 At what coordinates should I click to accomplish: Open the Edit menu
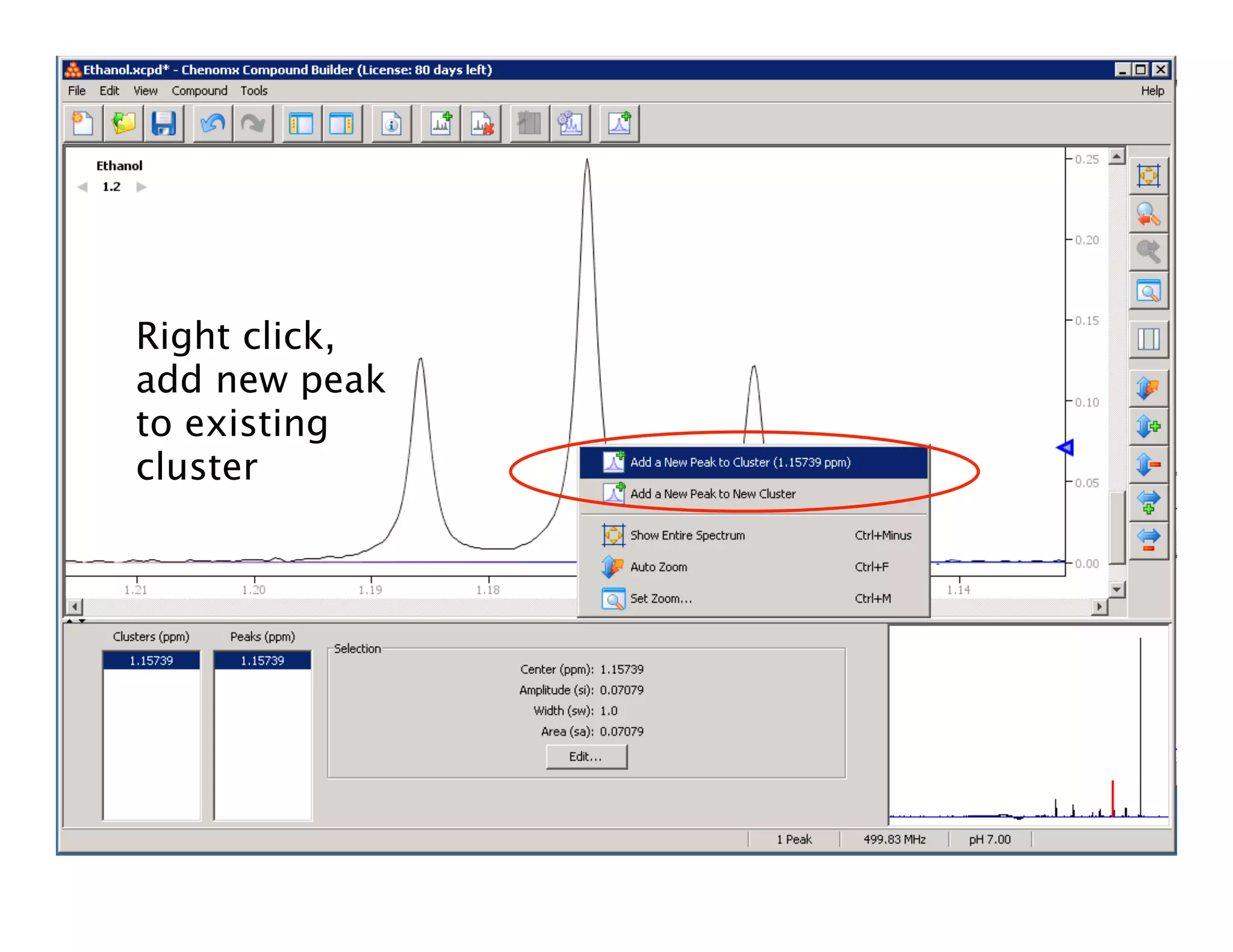point(109,91)
